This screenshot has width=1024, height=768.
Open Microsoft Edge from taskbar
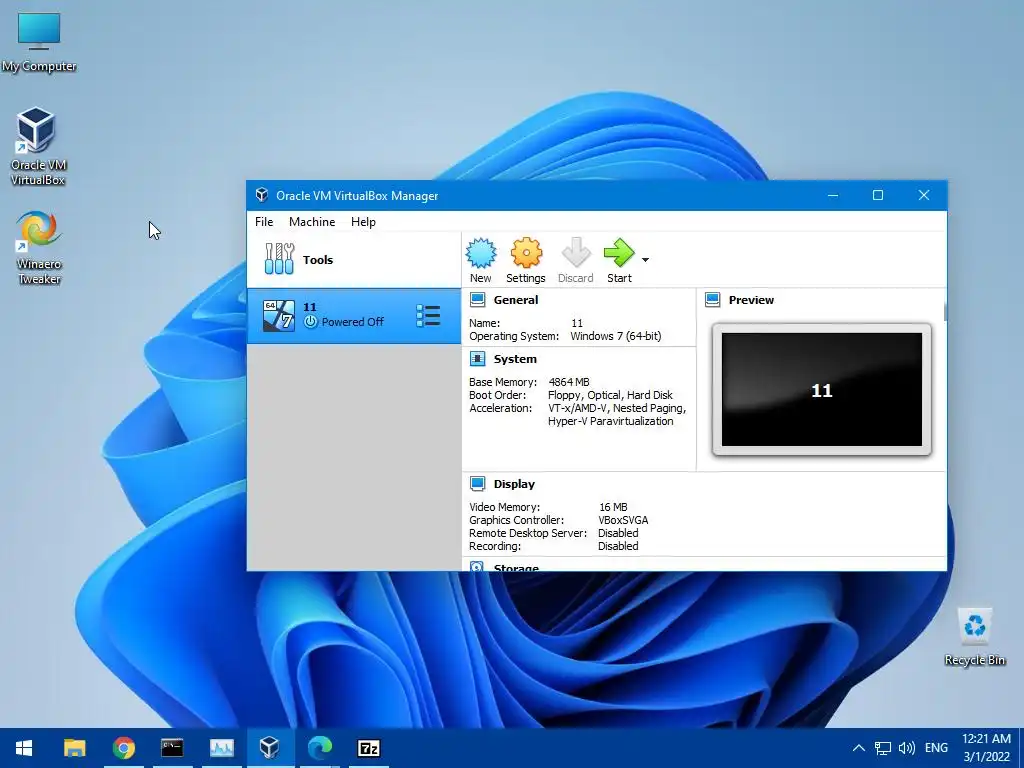pos(320,748)
